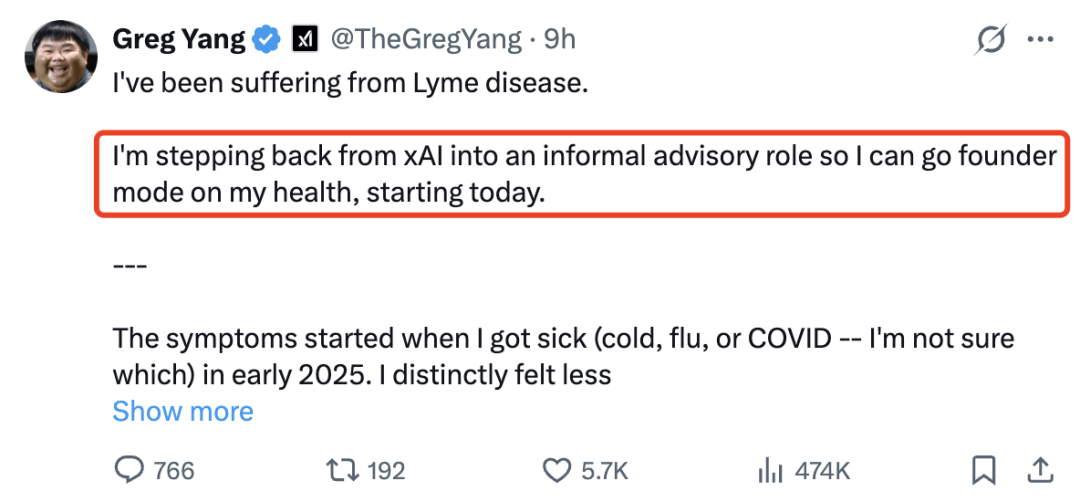Click the share upload arrow icon
Viewport: 1080px width, 502px height.
pyautogui.click(x=1039, y=469)
